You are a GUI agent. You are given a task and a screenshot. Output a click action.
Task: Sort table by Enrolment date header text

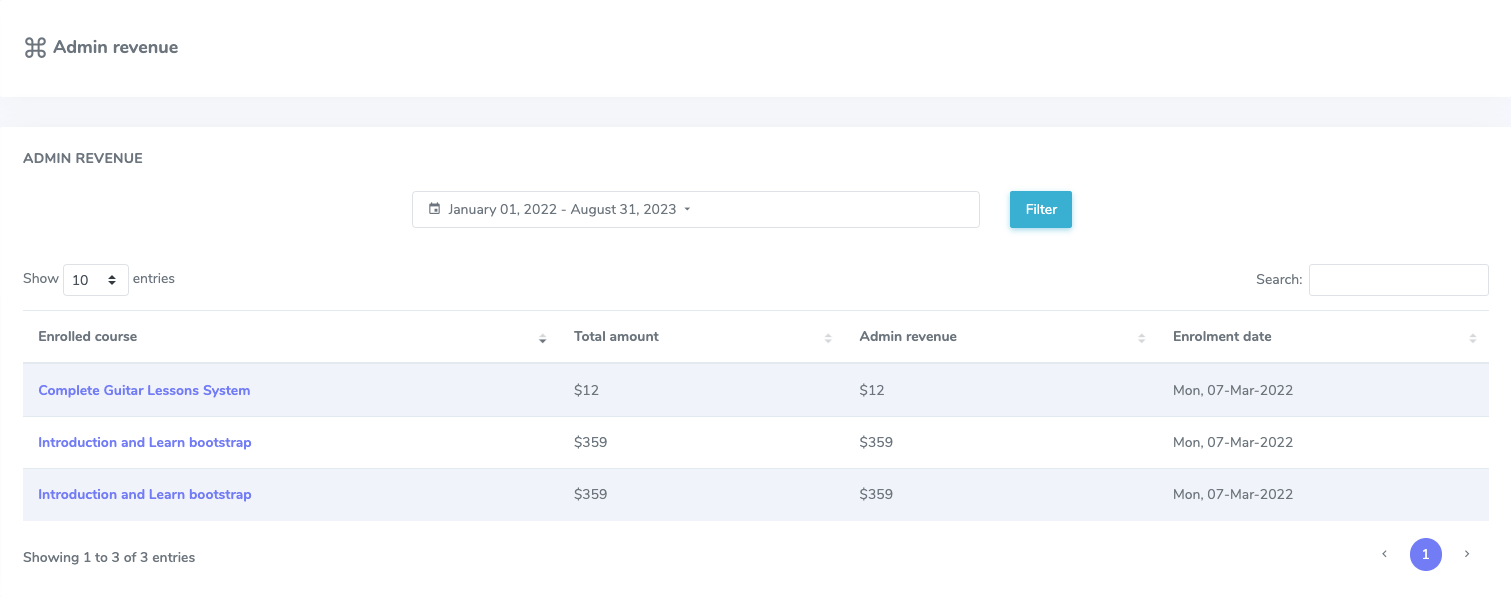(1221, 336)
